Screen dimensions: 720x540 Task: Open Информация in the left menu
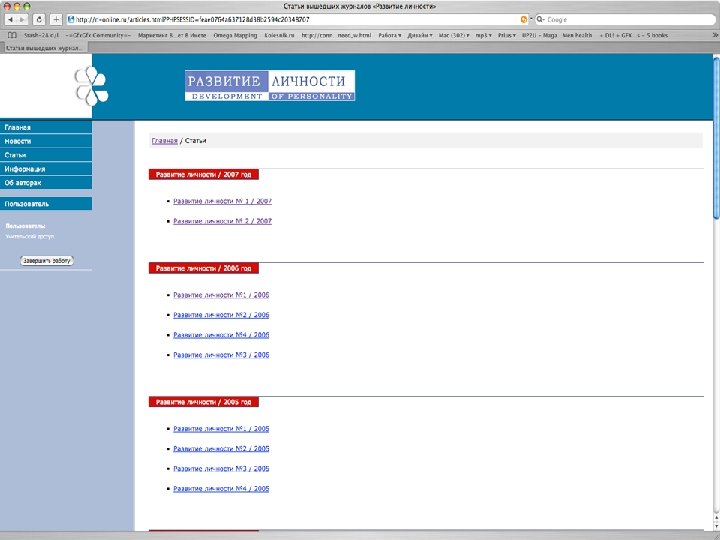[x=46, y=169]
